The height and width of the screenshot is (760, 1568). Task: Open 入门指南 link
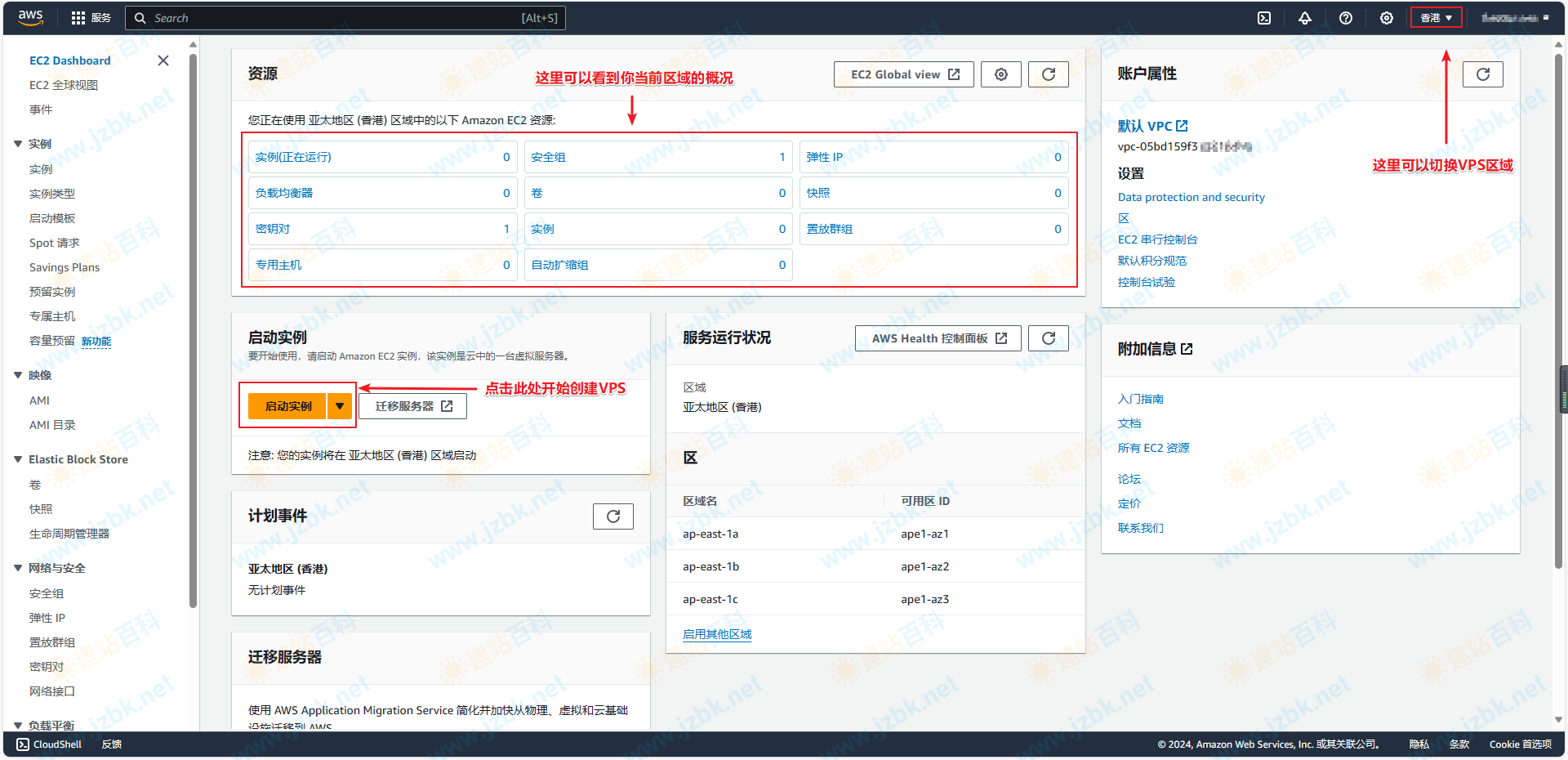tap(1141, 399)
